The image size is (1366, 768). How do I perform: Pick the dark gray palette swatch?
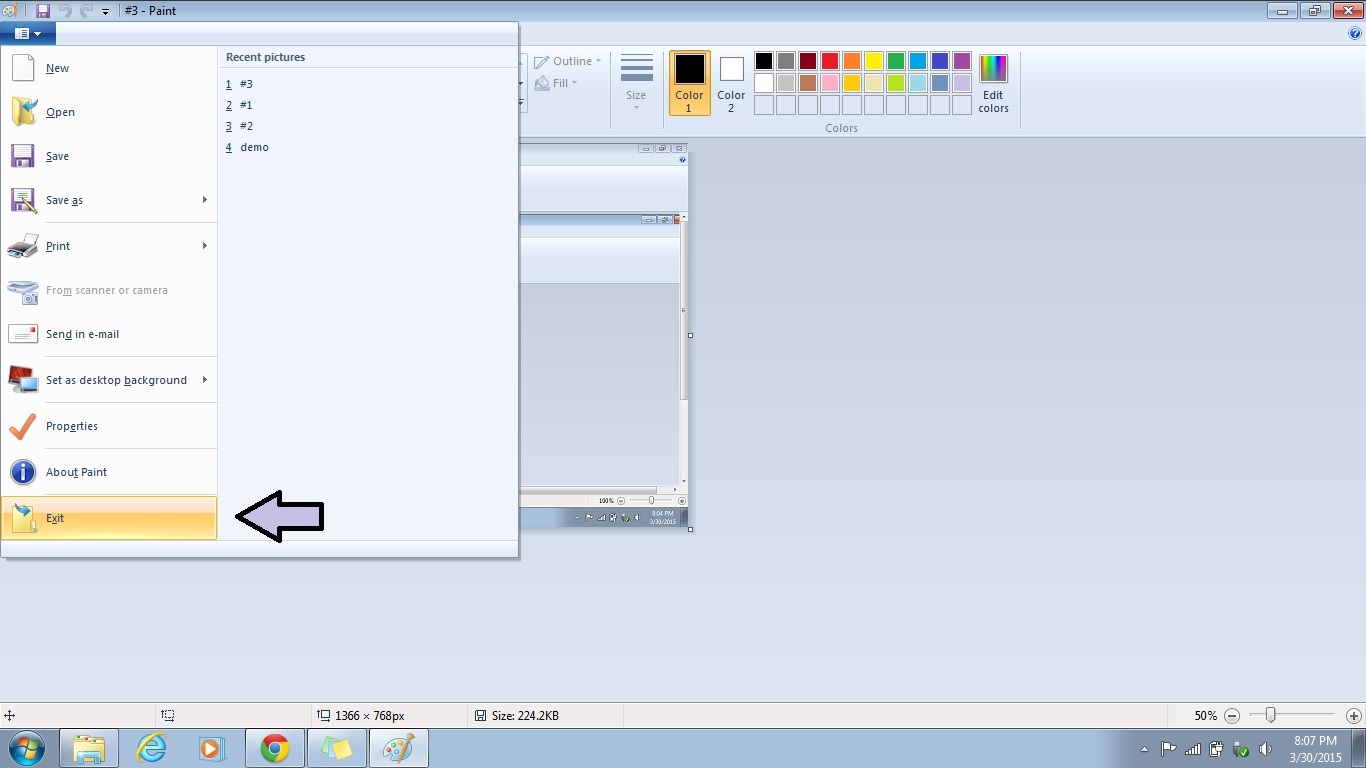tap(786, 61)
